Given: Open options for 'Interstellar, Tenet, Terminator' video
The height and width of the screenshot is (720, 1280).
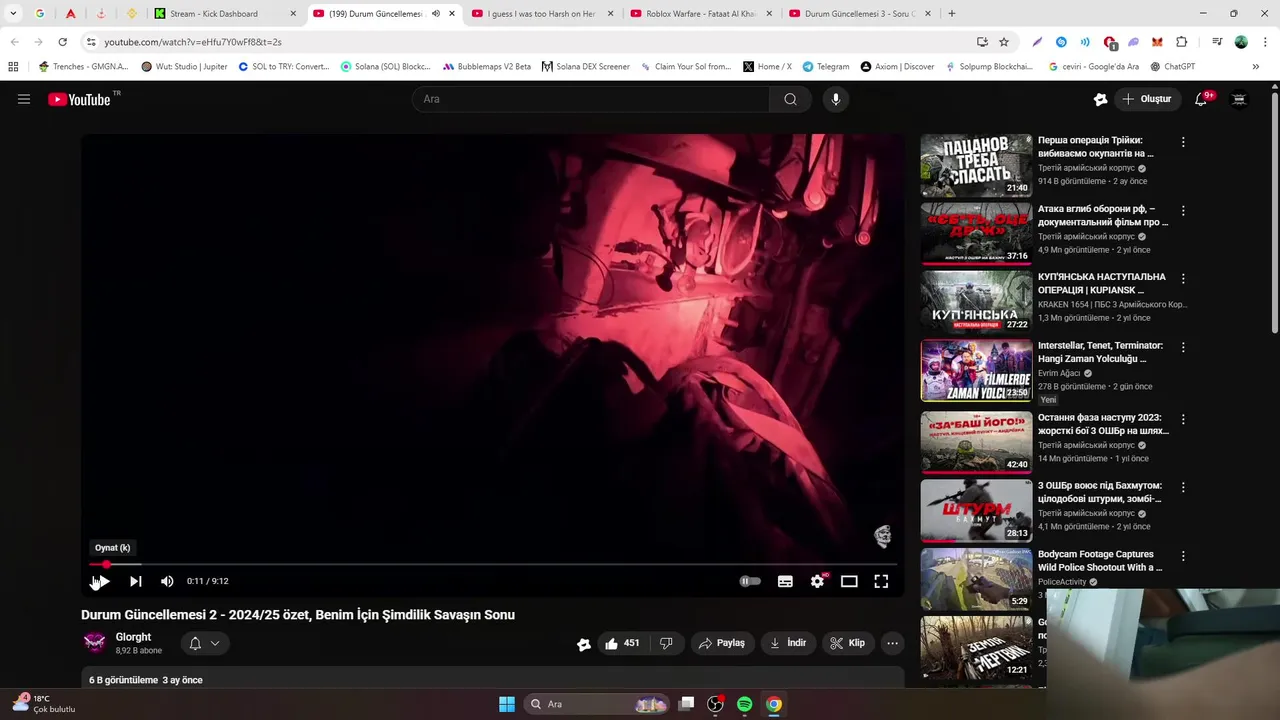Looking at the screenshot, I should [x=1183, y=347].
